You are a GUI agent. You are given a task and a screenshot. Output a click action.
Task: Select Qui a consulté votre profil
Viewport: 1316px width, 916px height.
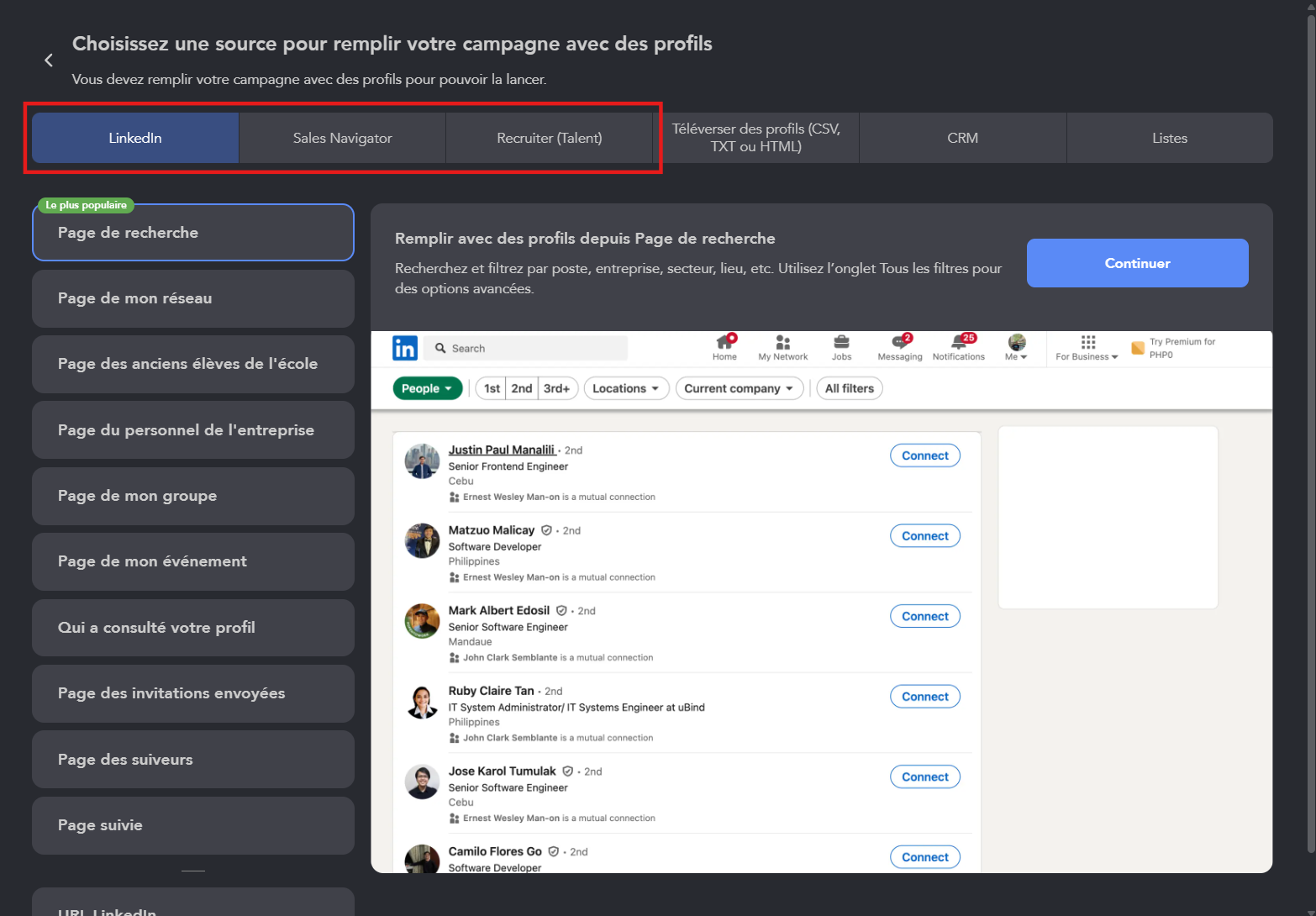point(193,628)
